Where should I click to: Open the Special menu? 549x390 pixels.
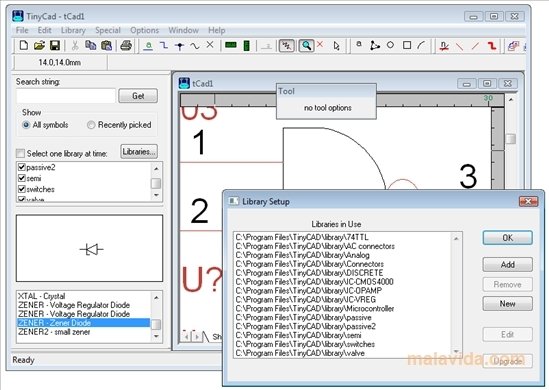coord(108,30)
